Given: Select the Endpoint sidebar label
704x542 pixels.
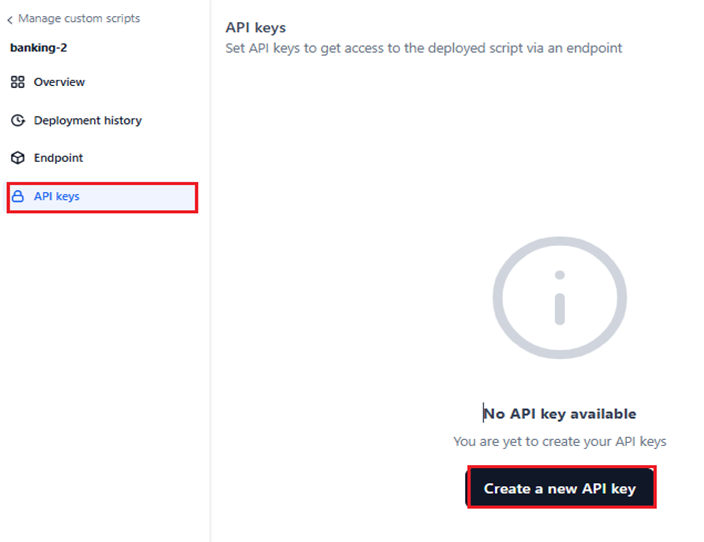Looking at the screenshot, I should click(x=58, y=158).
